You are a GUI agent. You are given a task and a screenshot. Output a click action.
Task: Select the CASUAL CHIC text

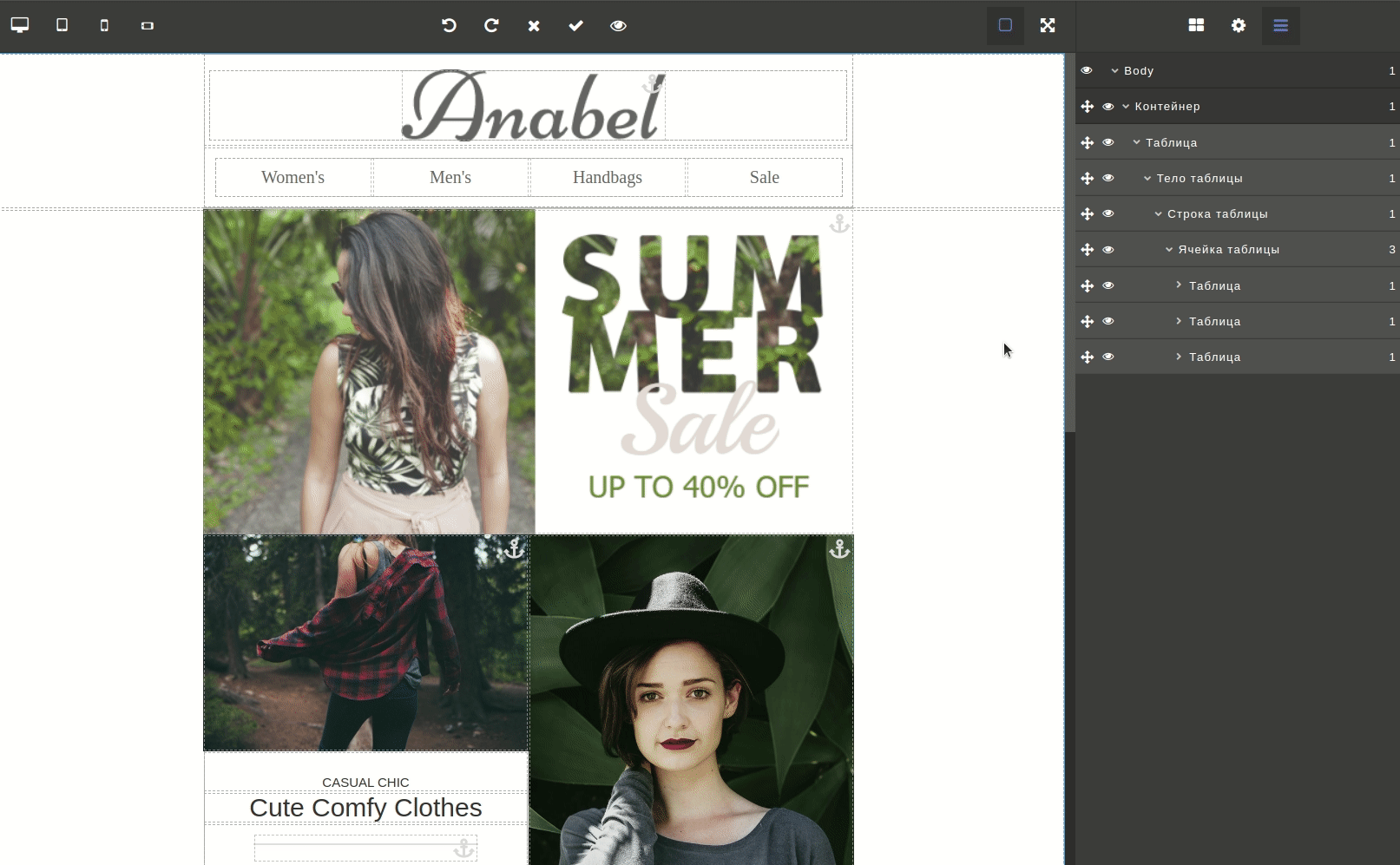pyautogui.click(x=365, y=783)
